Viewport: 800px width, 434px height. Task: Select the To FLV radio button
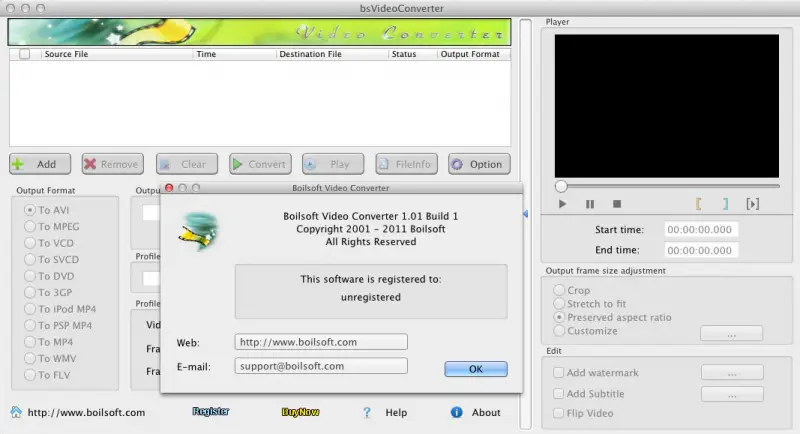tap(30, 375)
